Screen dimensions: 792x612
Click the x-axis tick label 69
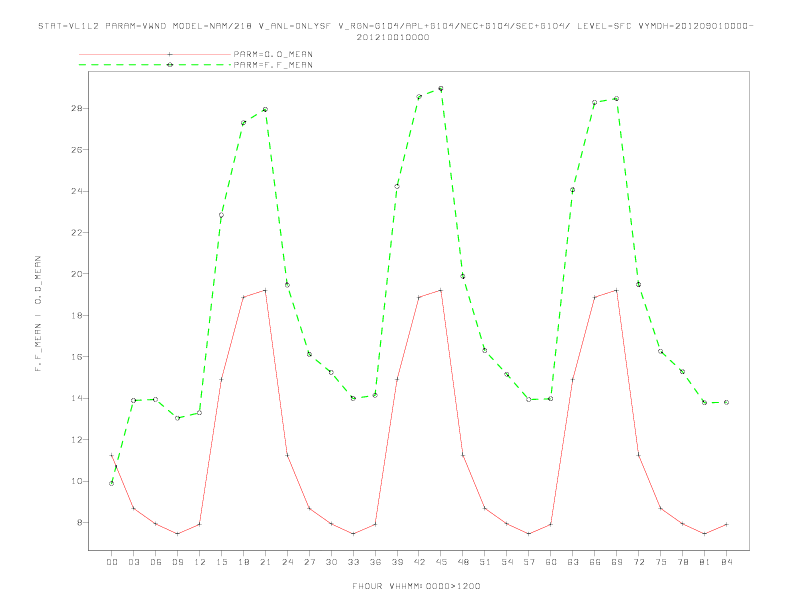[616, 562]
